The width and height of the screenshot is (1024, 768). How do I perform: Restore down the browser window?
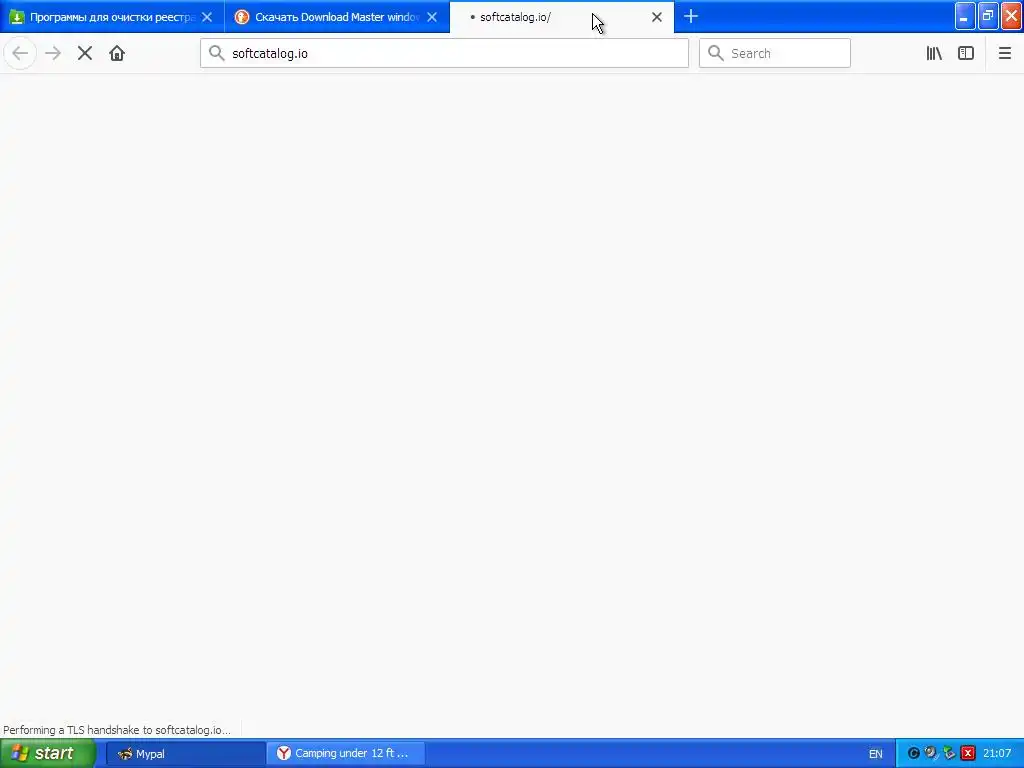tap(988, 16)
